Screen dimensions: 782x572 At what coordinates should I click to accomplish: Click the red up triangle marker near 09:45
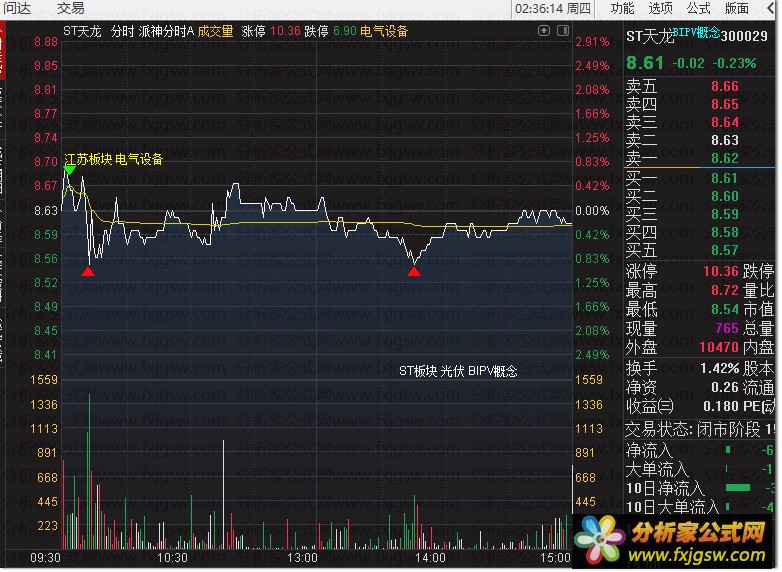point(88,271)
